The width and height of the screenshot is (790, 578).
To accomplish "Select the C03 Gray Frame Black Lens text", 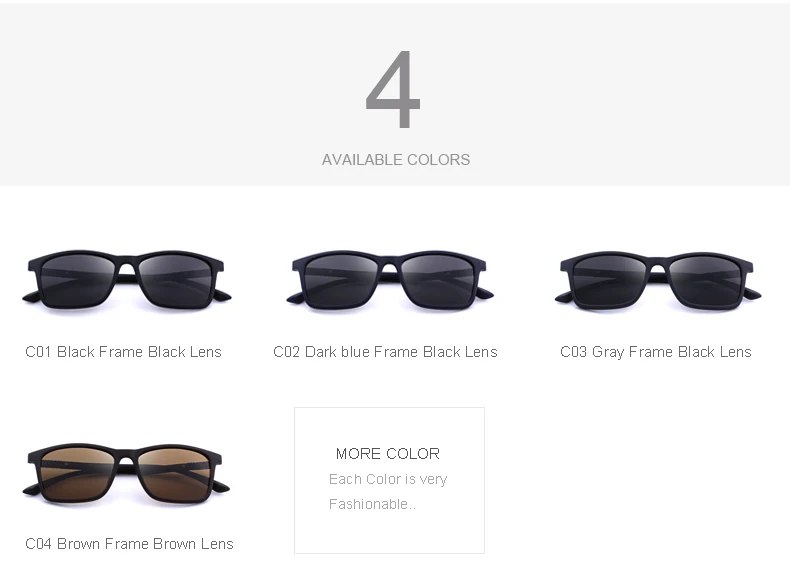I will tap(655, 352).
